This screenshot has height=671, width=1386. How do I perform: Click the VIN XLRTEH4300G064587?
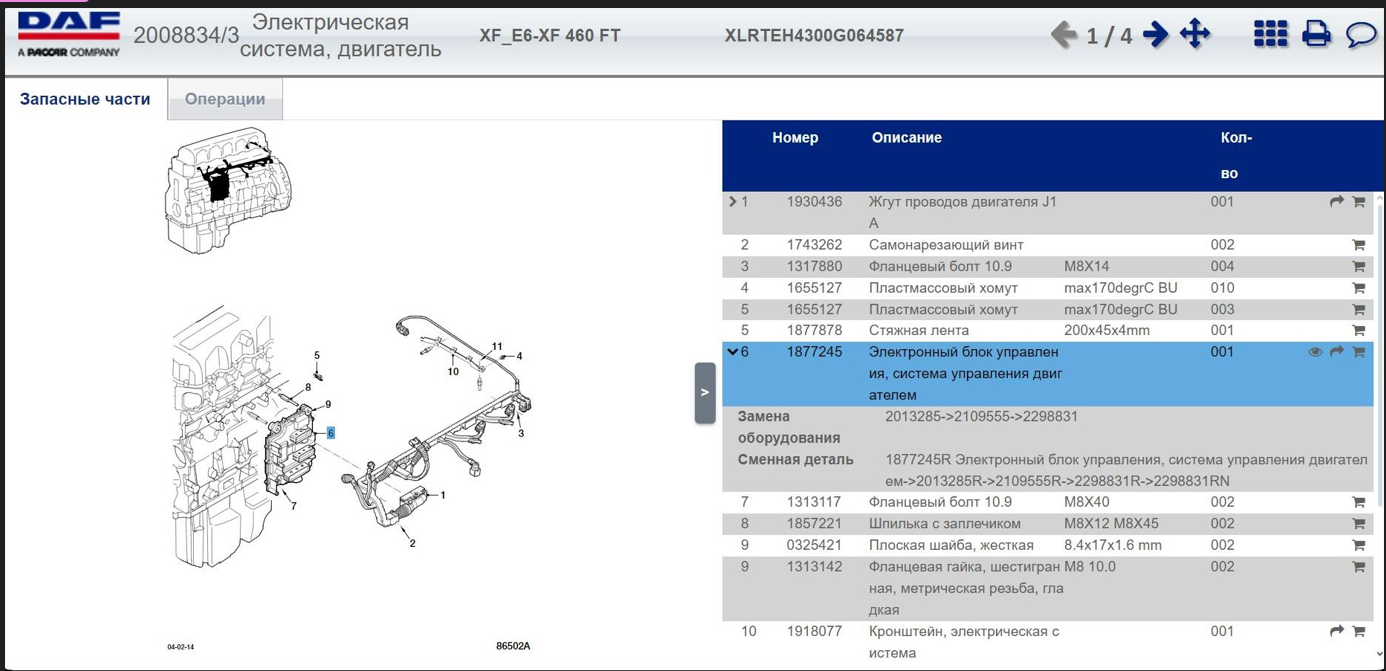click(x=814, y=36)
